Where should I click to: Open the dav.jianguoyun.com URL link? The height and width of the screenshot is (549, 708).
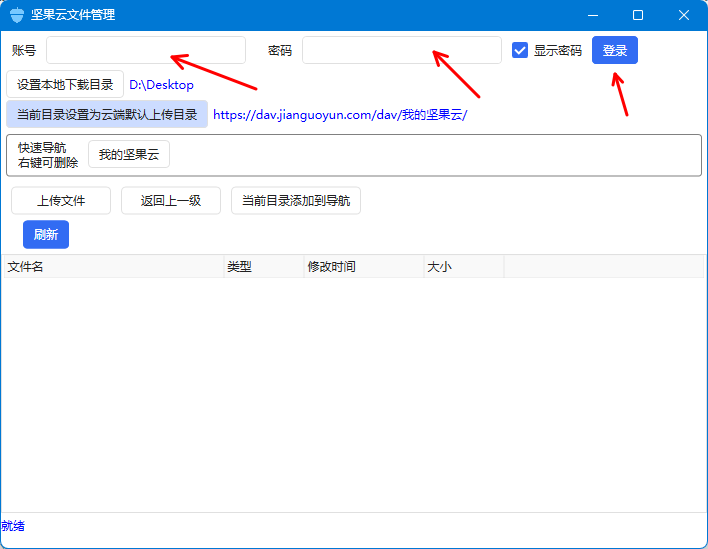[340, 115]
